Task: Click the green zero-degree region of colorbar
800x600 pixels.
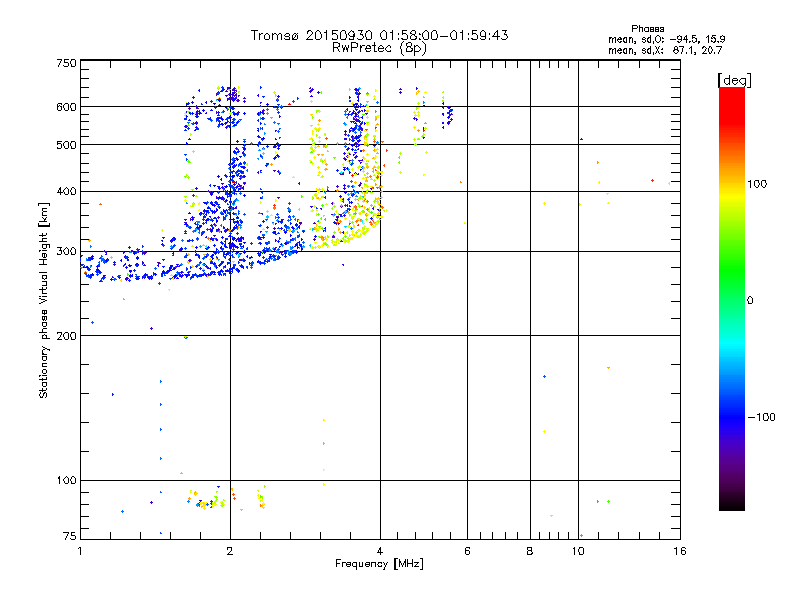Action: click(x=732, y=299)
